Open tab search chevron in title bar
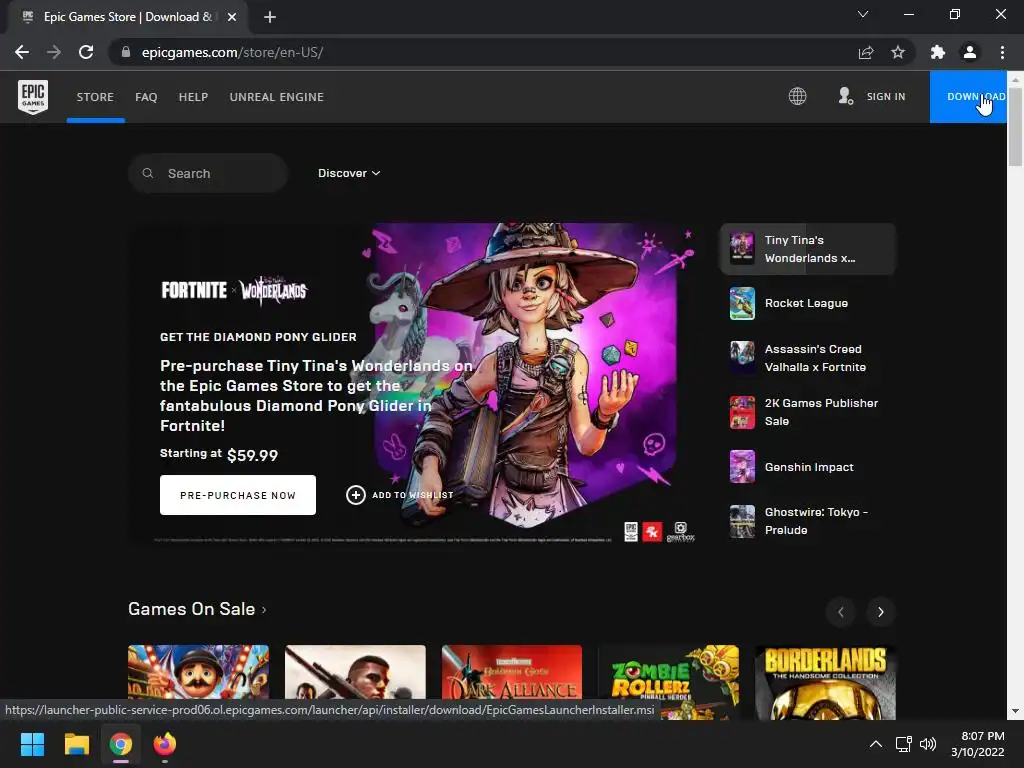The width and height of the screenshot is (1024, 768). (863, 14)
